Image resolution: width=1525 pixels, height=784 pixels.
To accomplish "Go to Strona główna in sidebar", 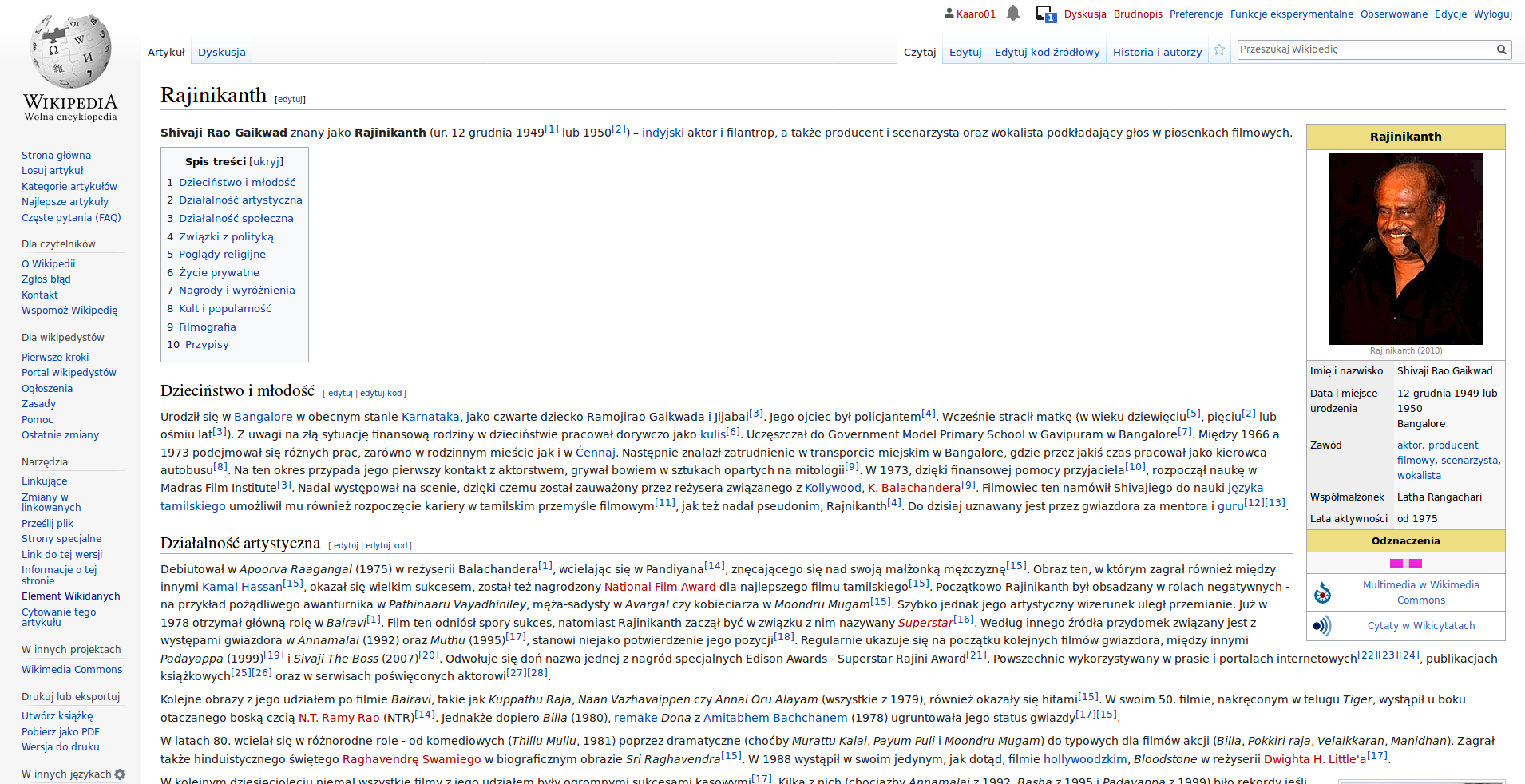I will (x=56, y=156).
